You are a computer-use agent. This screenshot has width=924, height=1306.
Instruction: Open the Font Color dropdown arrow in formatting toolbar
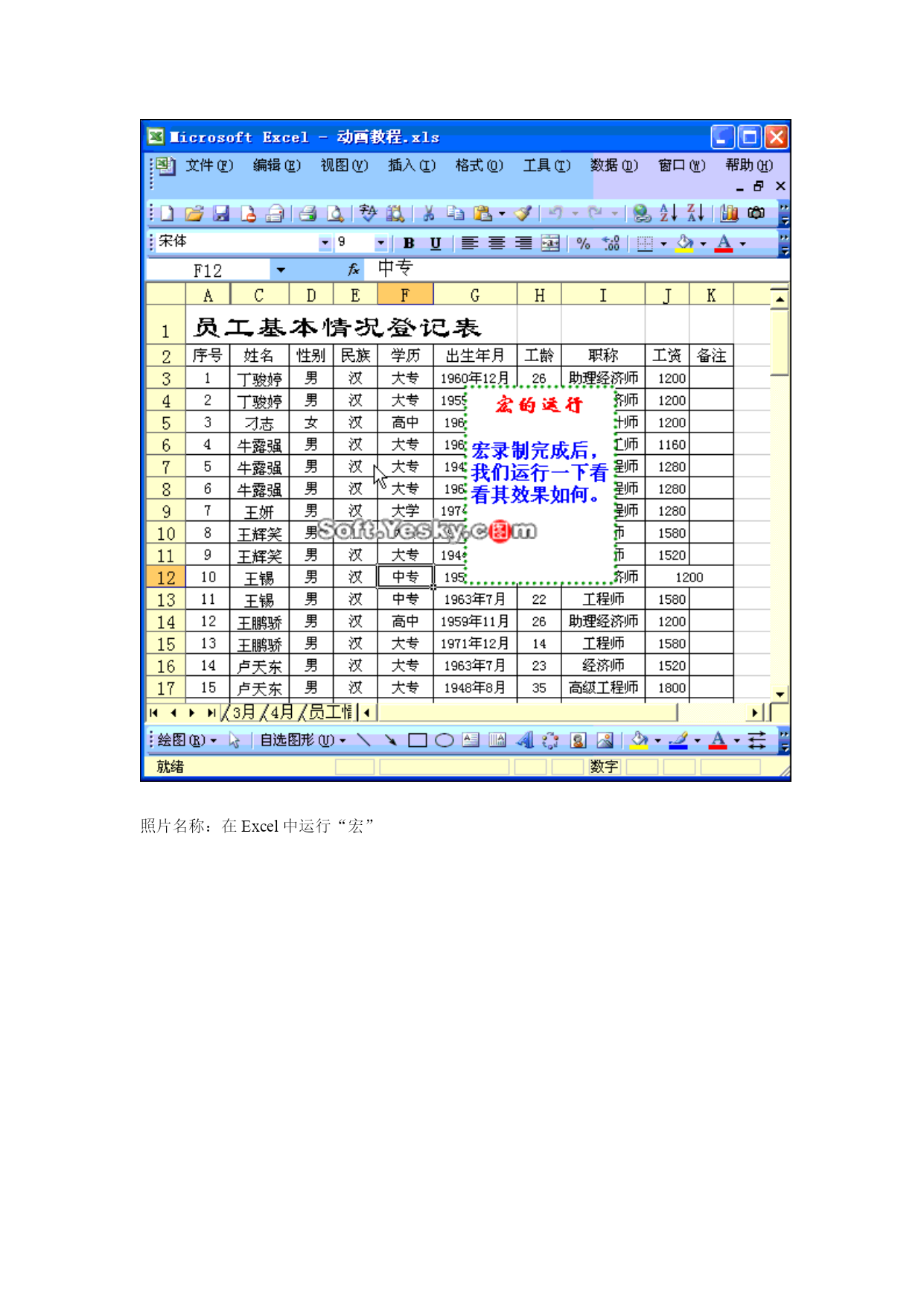(742, 243)
